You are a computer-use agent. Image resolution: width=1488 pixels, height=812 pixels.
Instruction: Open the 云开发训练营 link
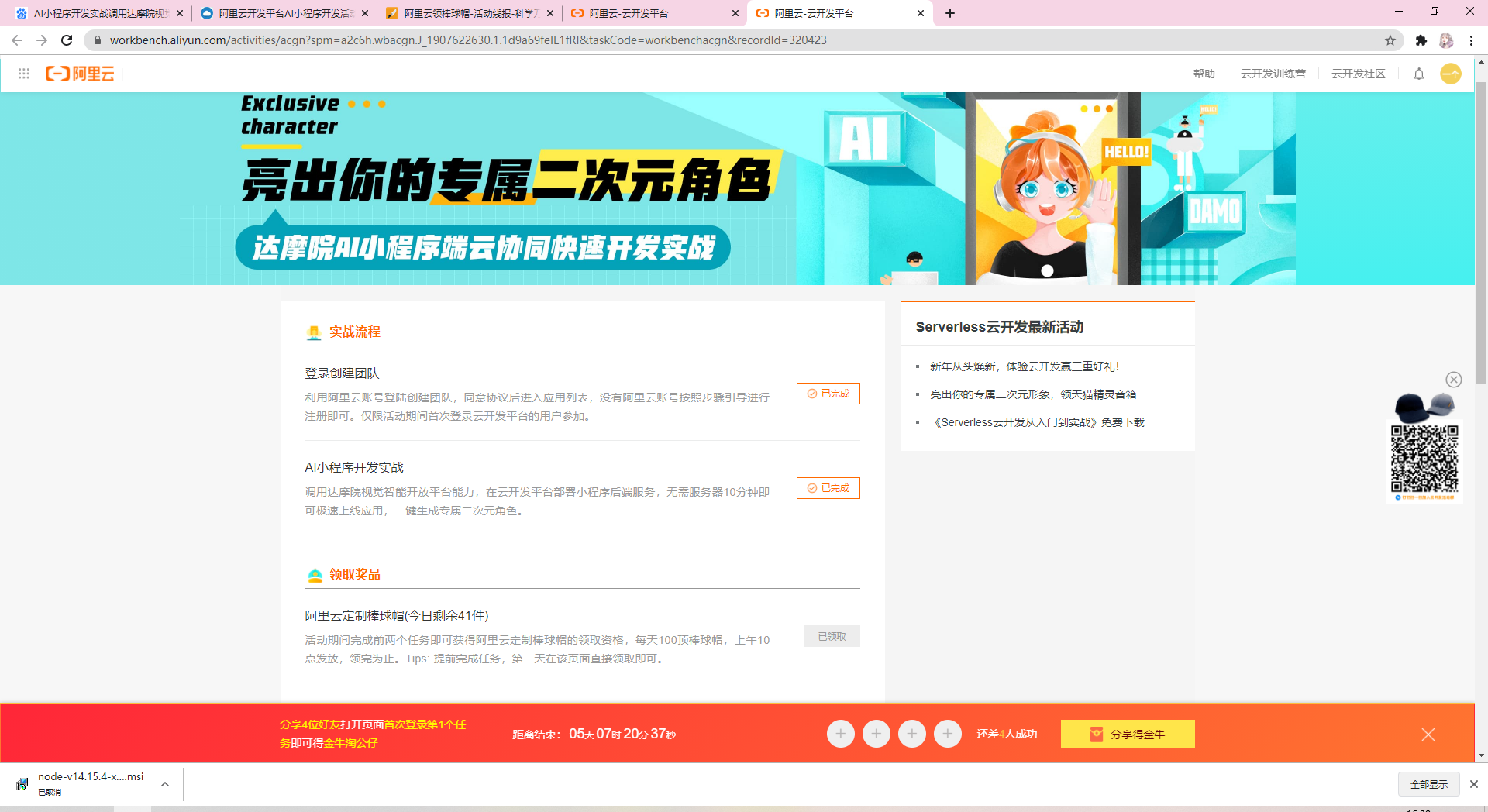[x=1273, y=74]
